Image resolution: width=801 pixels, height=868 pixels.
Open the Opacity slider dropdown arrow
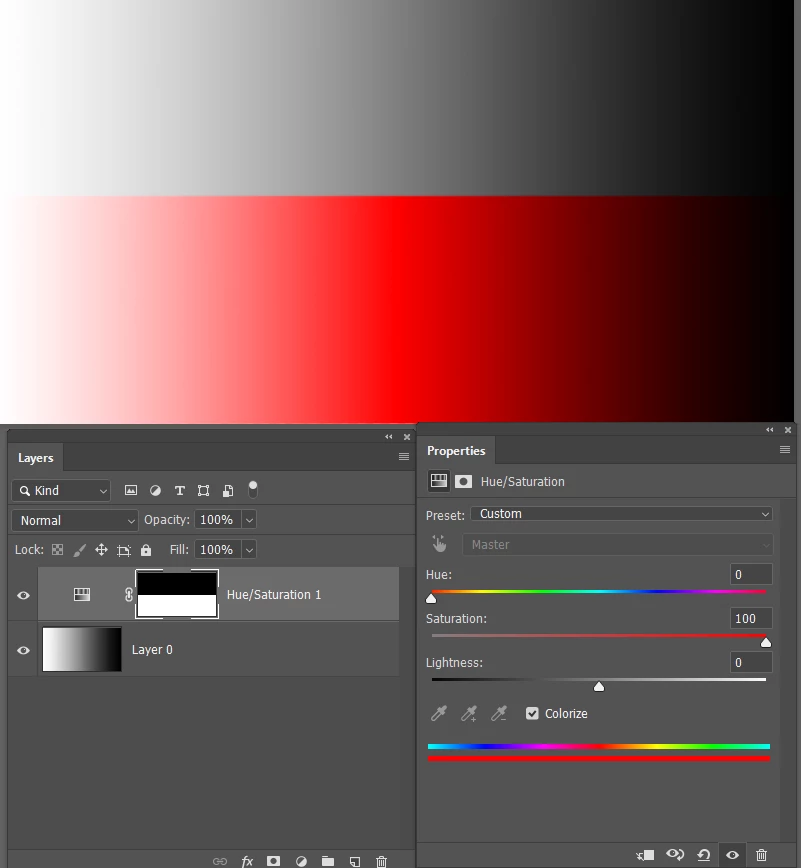point(249,520)
